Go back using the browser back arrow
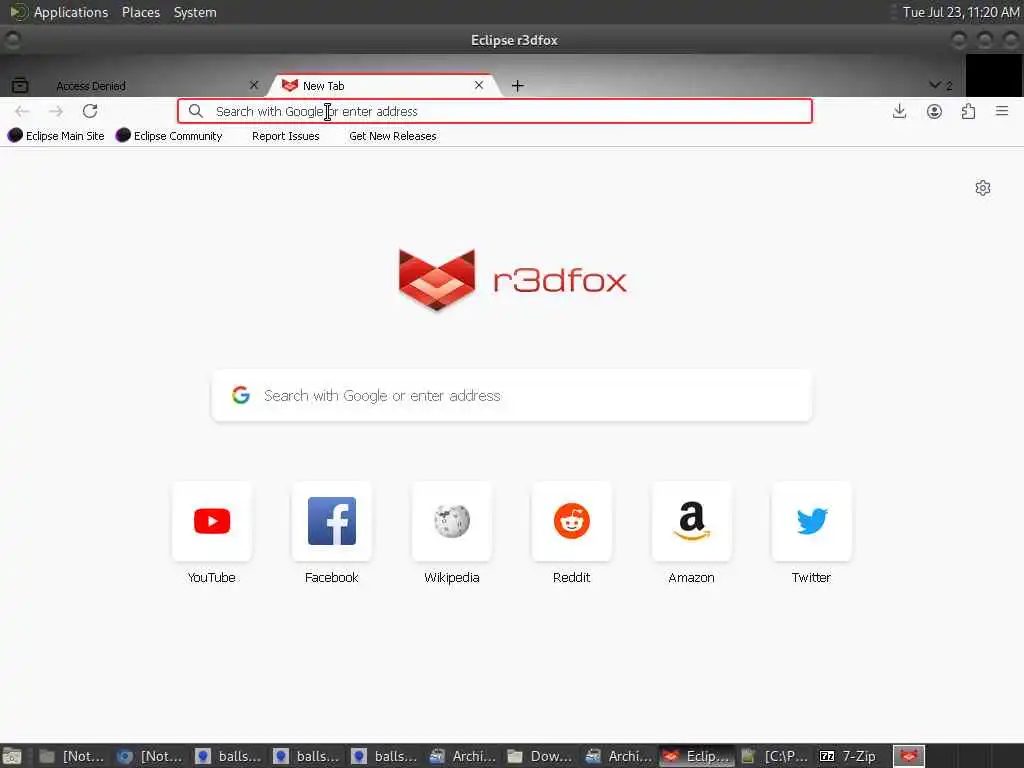The width and height of the screenshot is (1024, 768). coord(22,112)
